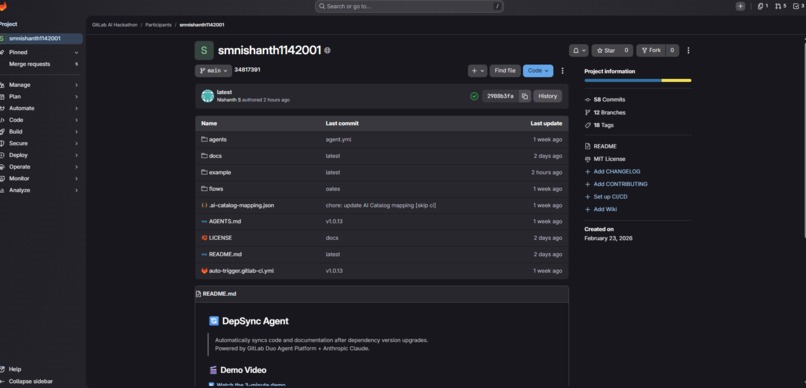This screenshot has width=806, height=388.
Task: Click Add Wiki link
Action: [606, 209]
